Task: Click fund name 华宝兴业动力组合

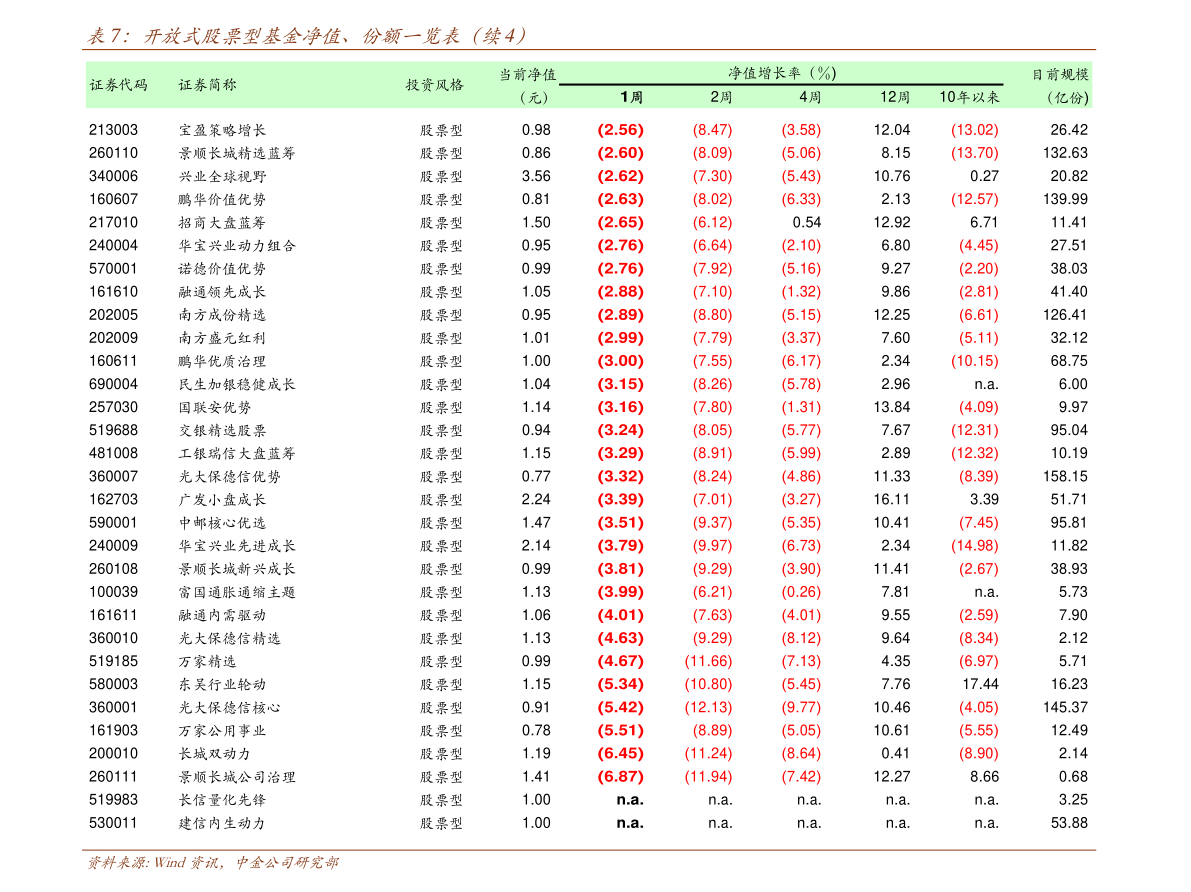Action: (x=237, y=245)
